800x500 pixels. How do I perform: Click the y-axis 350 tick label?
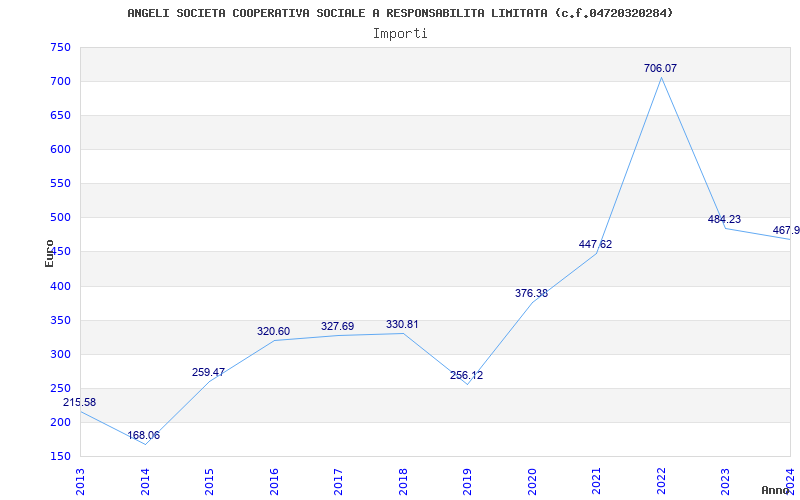point(60,320)
